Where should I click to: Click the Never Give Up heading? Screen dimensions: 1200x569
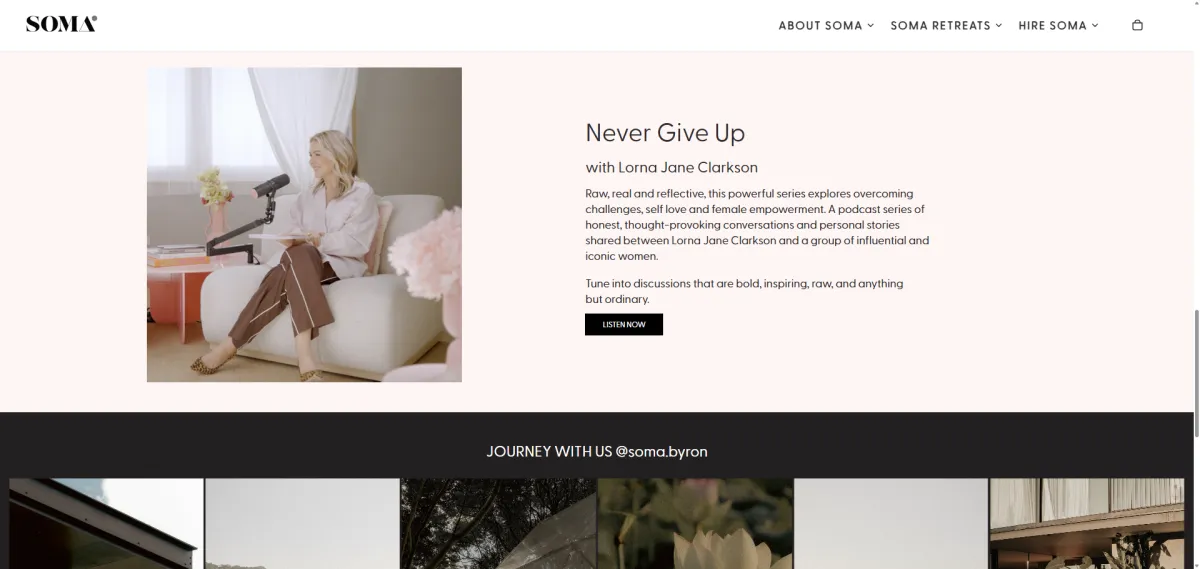[665, 133]
